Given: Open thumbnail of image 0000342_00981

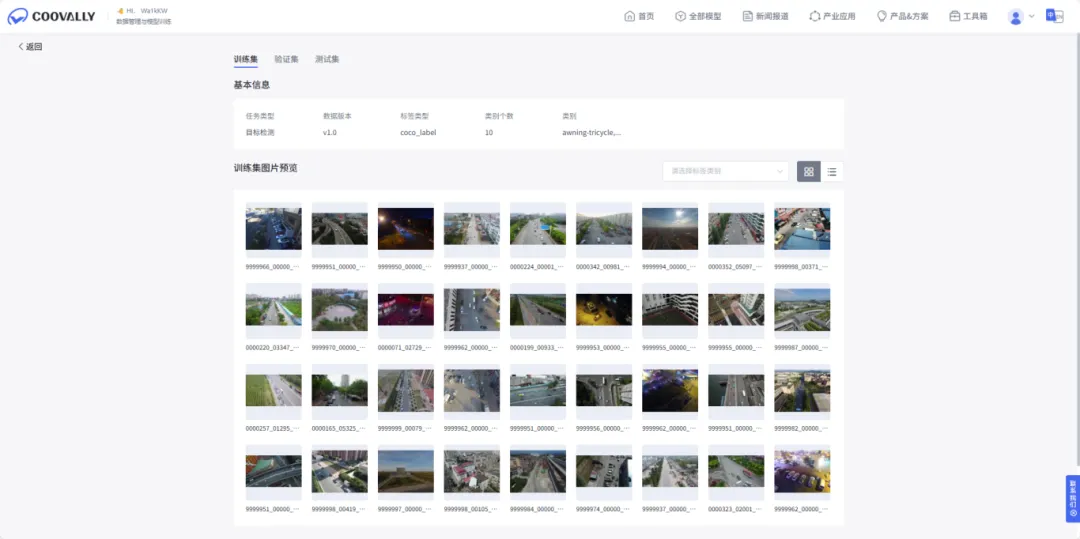Looking at the screenshot, I should coord(604,229).
